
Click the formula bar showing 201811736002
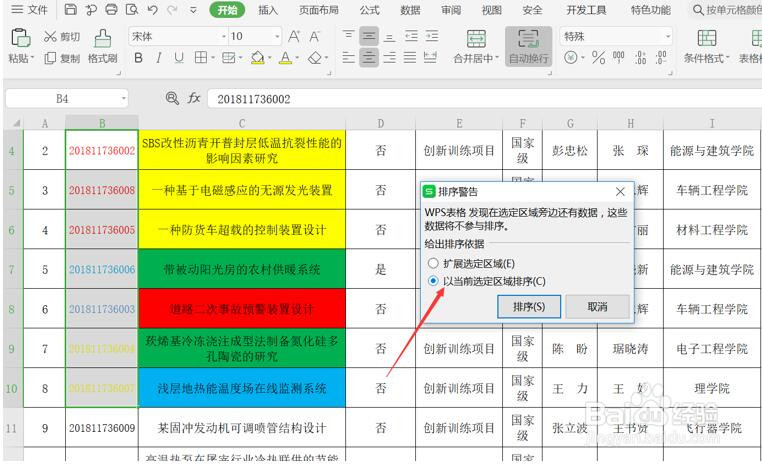pos(484,99)
